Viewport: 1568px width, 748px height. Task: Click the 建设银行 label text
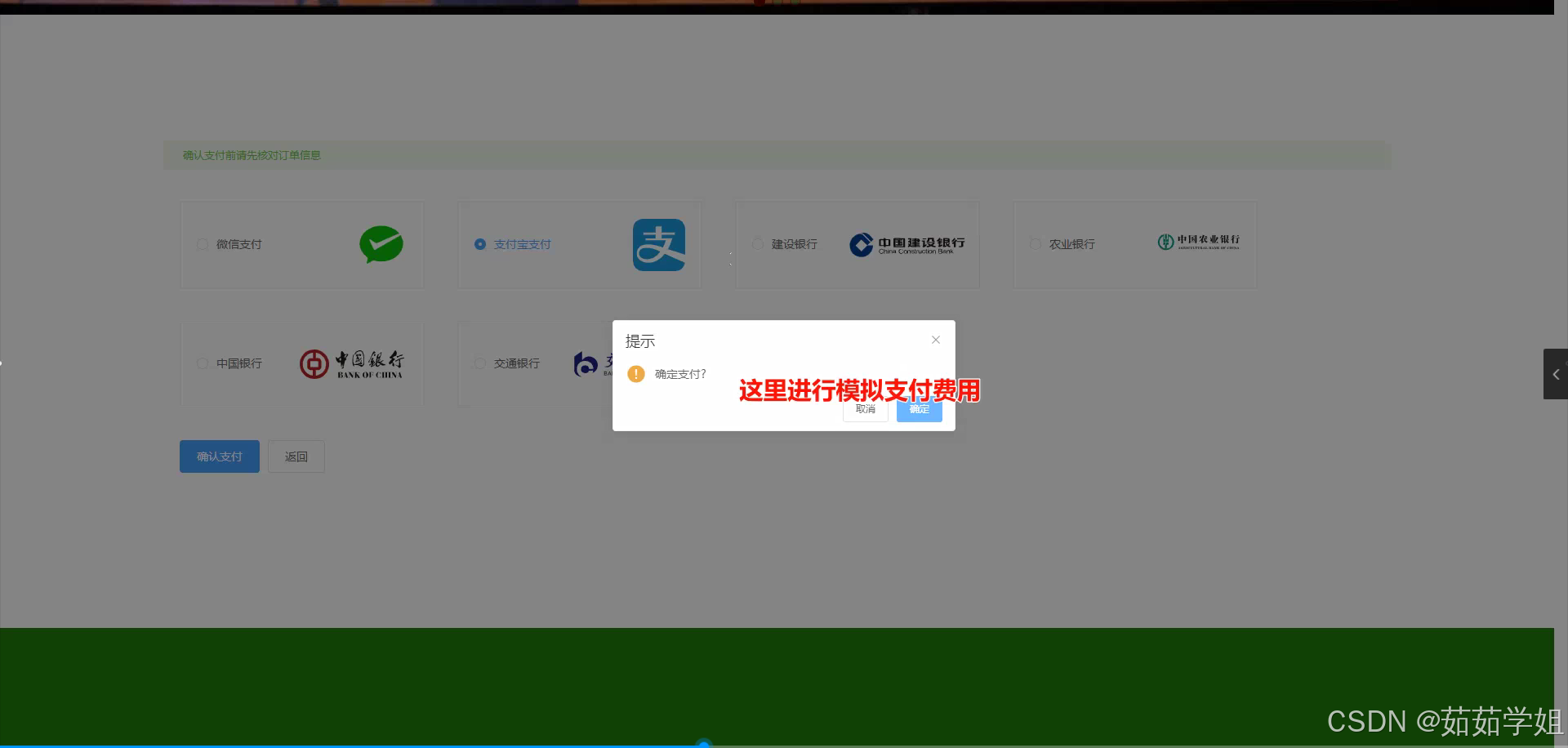click(795, 244)
